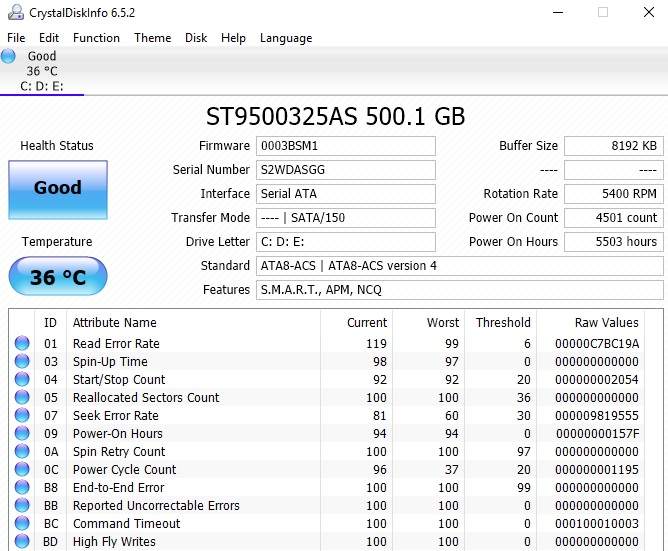Click the 36 °C temperature button
The image size is (668, 551).
click(57, 277)
